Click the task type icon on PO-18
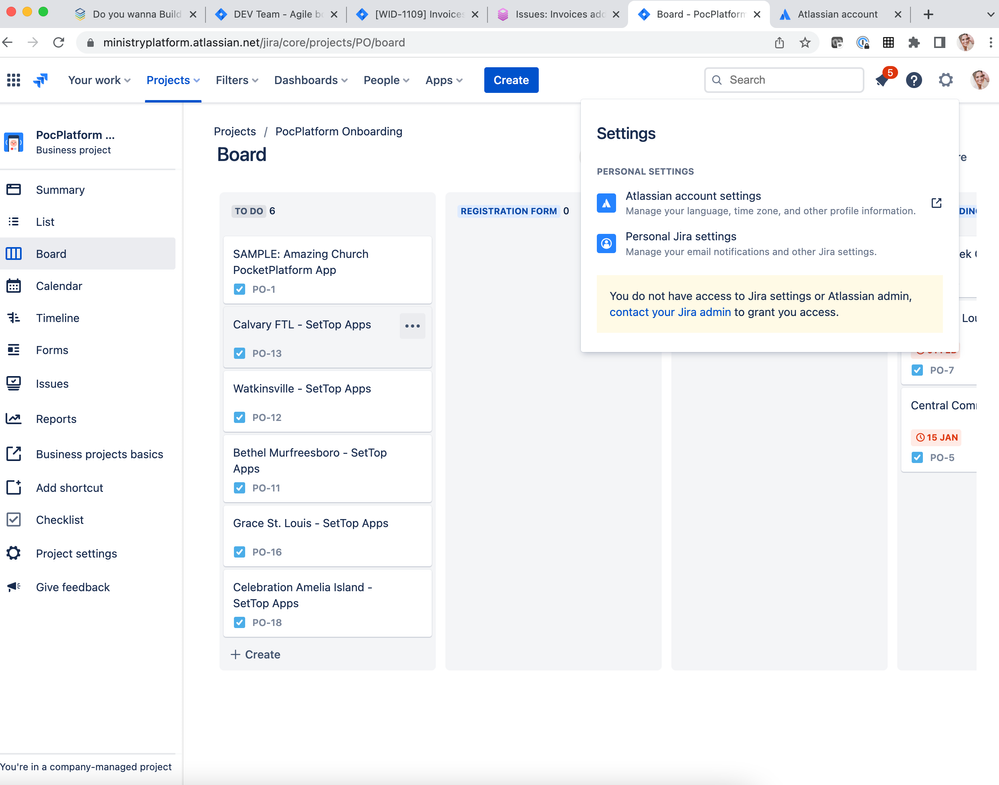 [240, 623]
